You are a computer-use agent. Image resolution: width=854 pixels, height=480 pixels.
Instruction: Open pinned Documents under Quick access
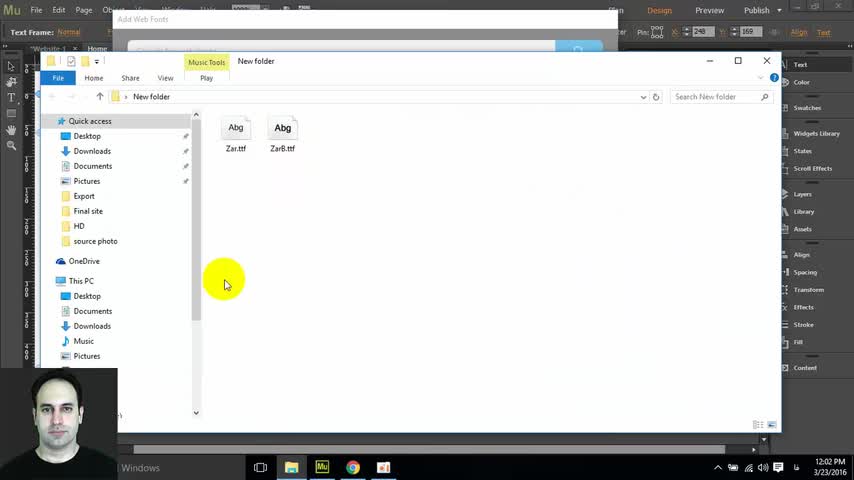click(x=93, y=166)
